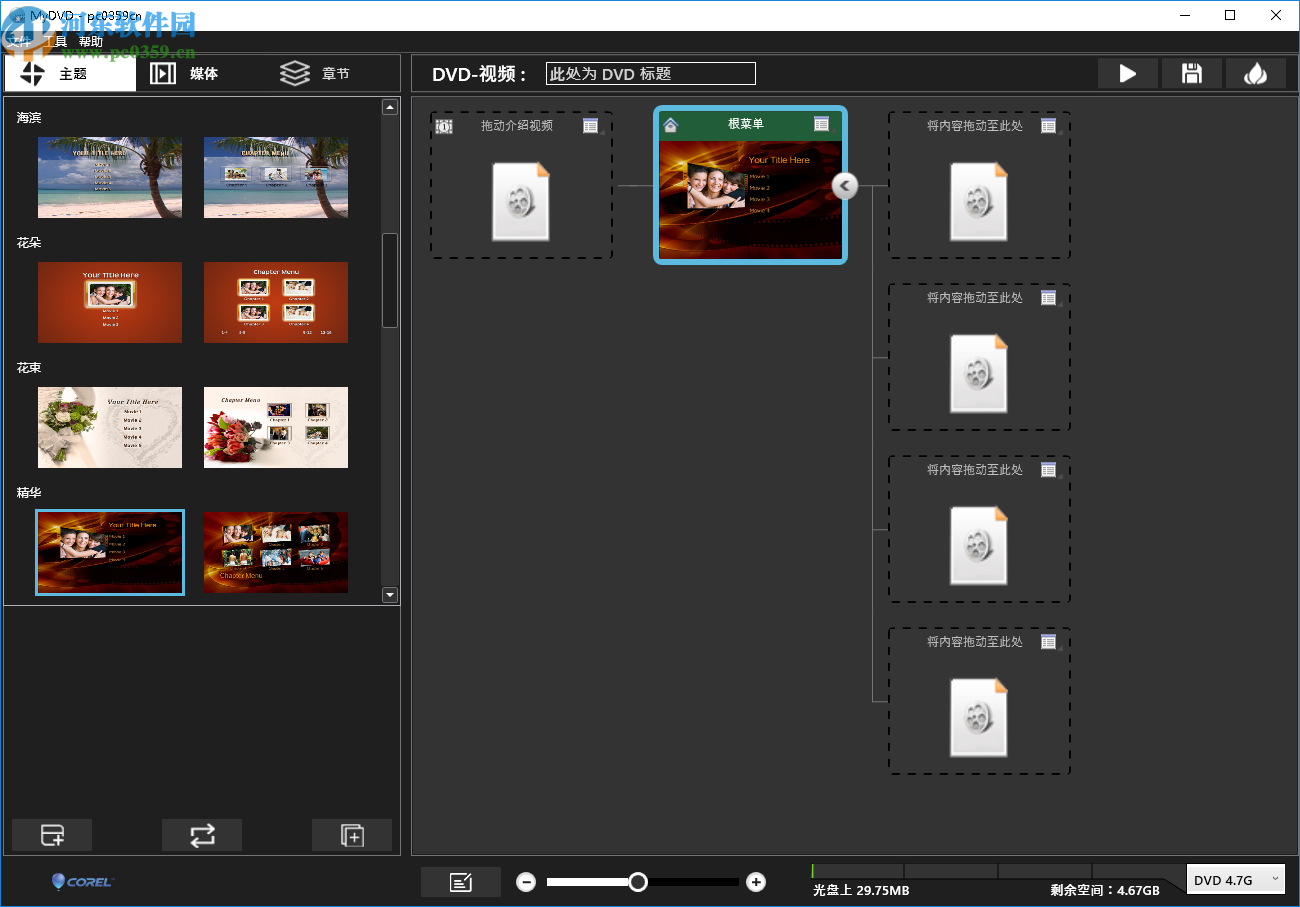Click the zoom-in plus button

tap(755, 882)
